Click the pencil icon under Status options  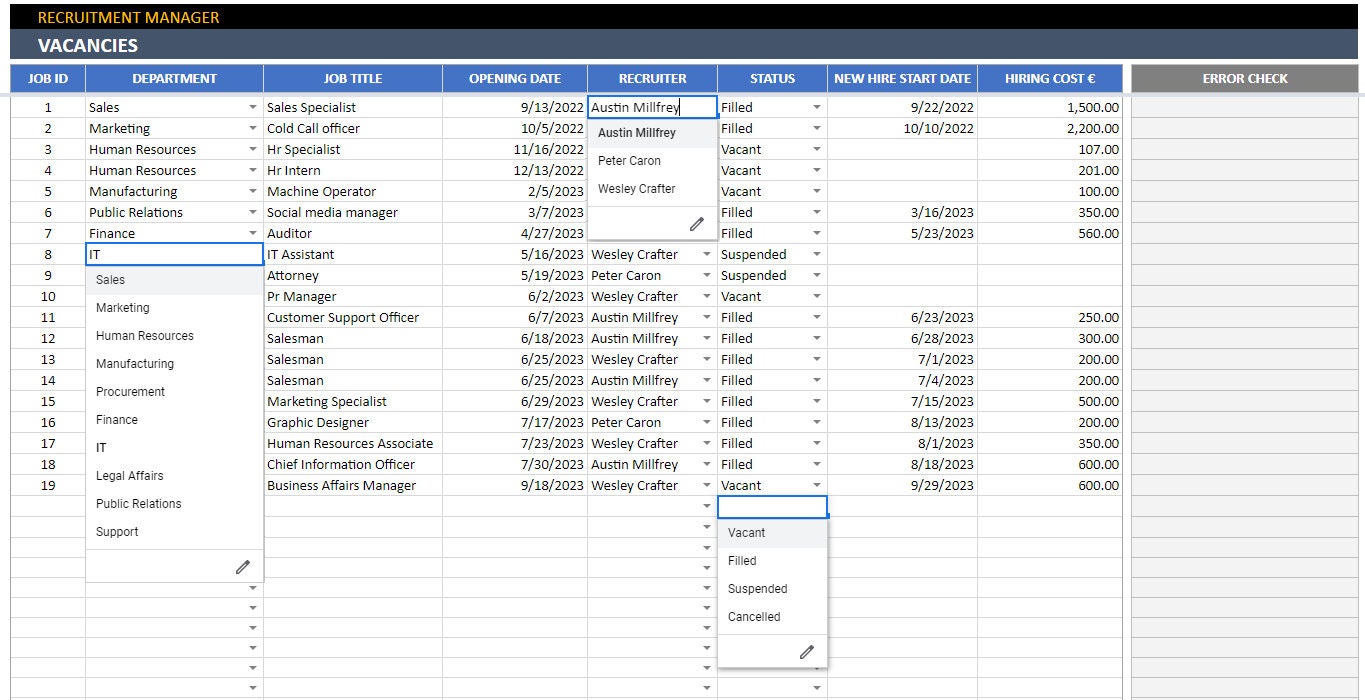pos(806,651)
